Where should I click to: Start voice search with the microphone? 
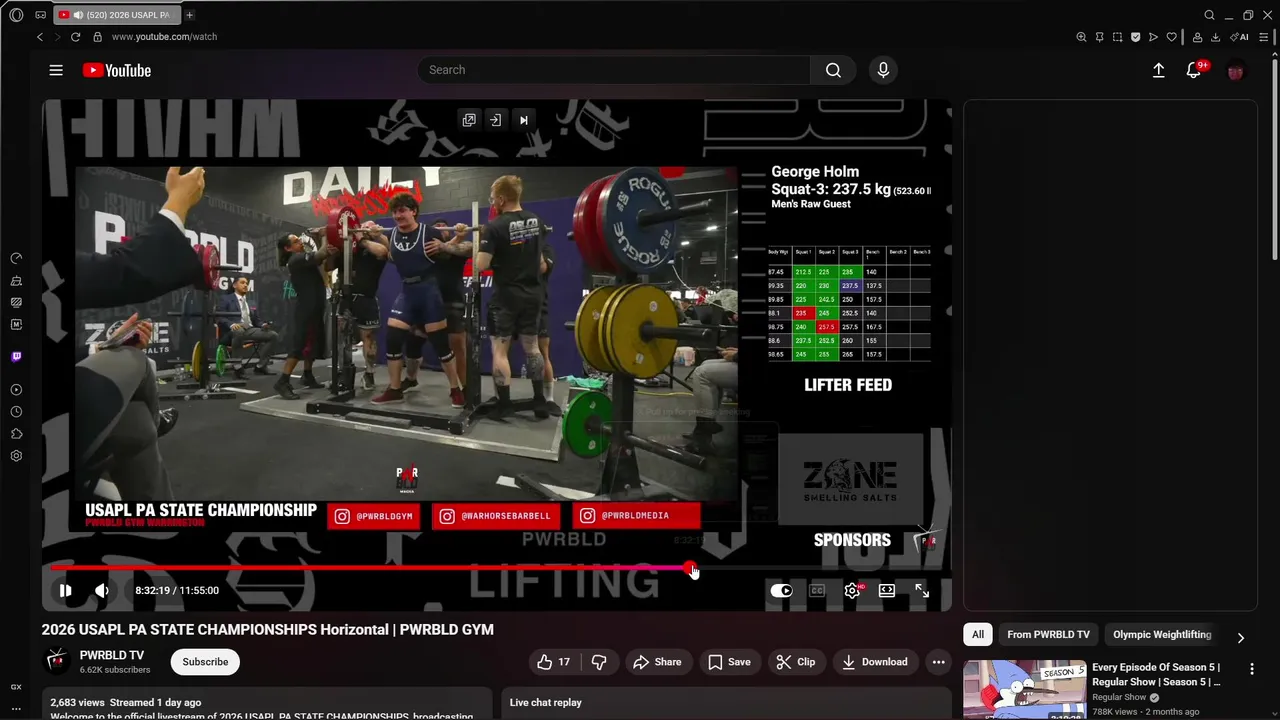(883, 70)
